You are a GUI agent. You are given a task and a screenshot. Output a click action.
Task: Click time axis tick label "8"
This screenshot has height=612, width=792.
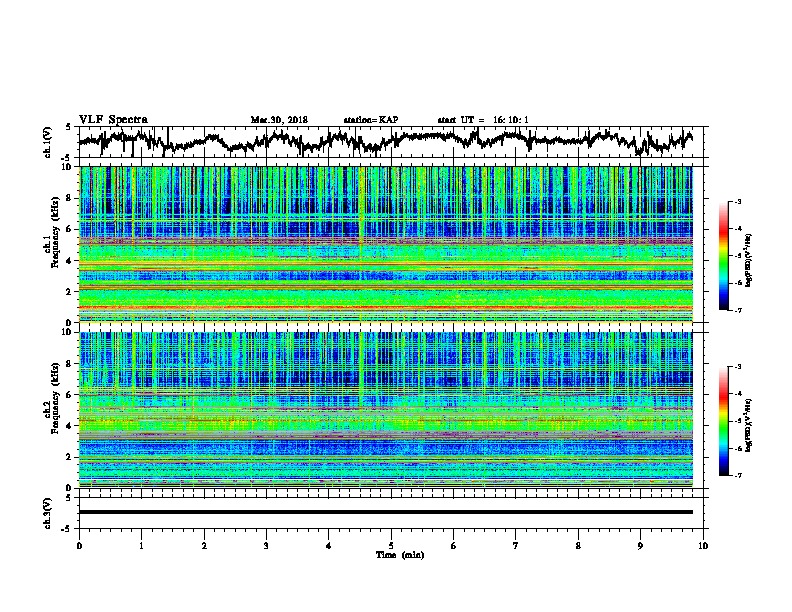coord(578,545)
